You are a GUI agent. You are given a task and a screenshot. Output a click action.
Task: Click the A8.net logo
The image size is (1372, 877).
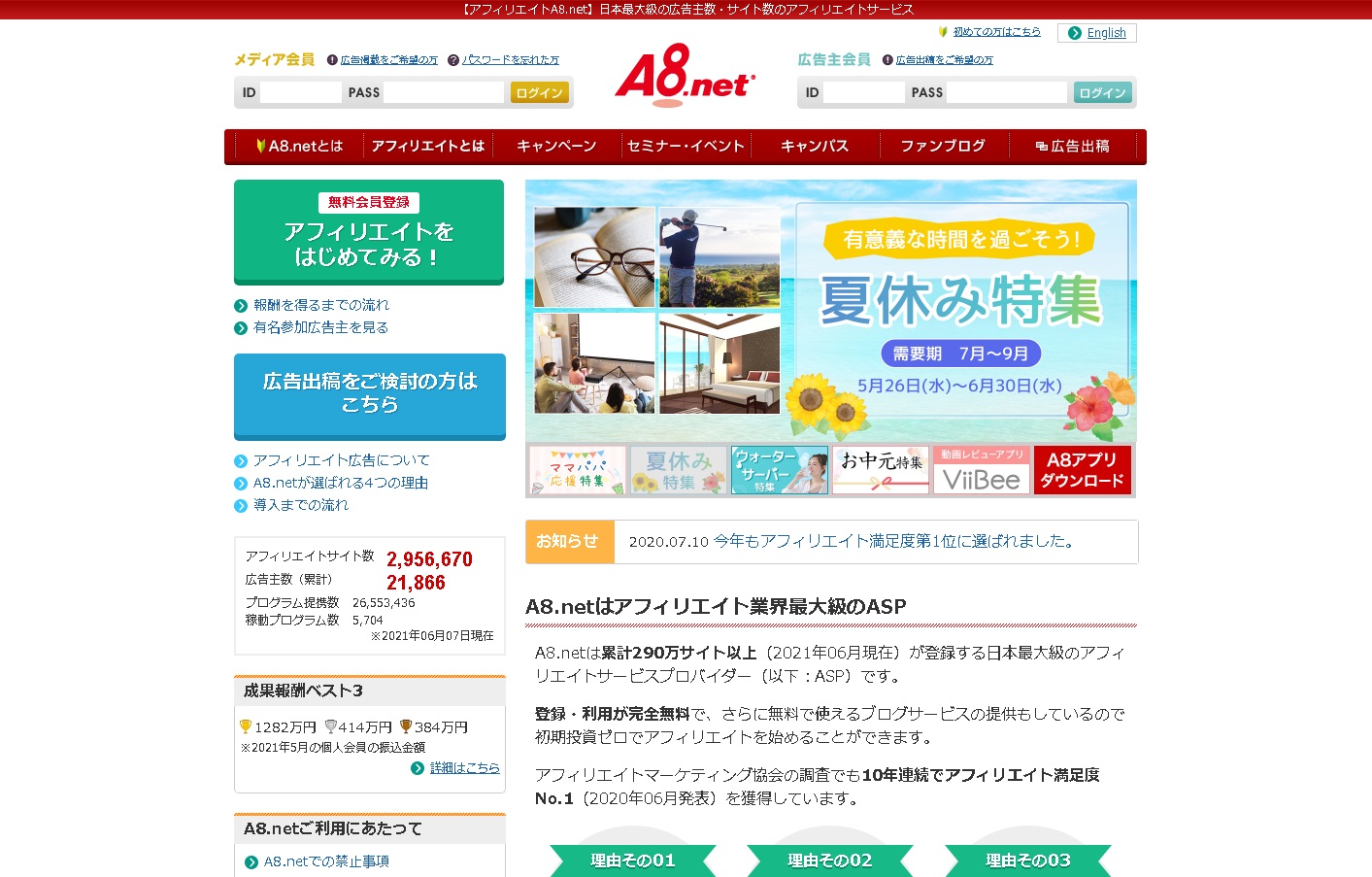[685, 76]
